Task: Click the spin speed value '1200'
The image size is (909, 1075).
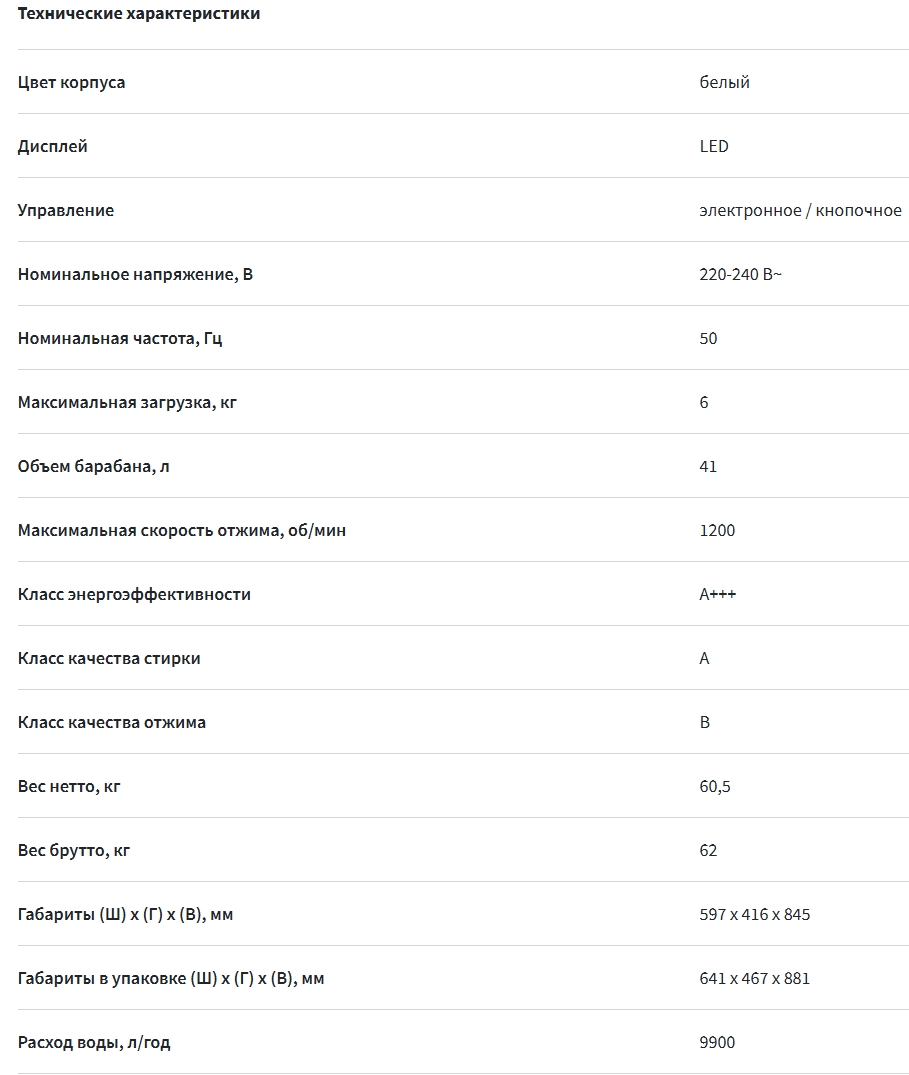Action: click(717, 530)
